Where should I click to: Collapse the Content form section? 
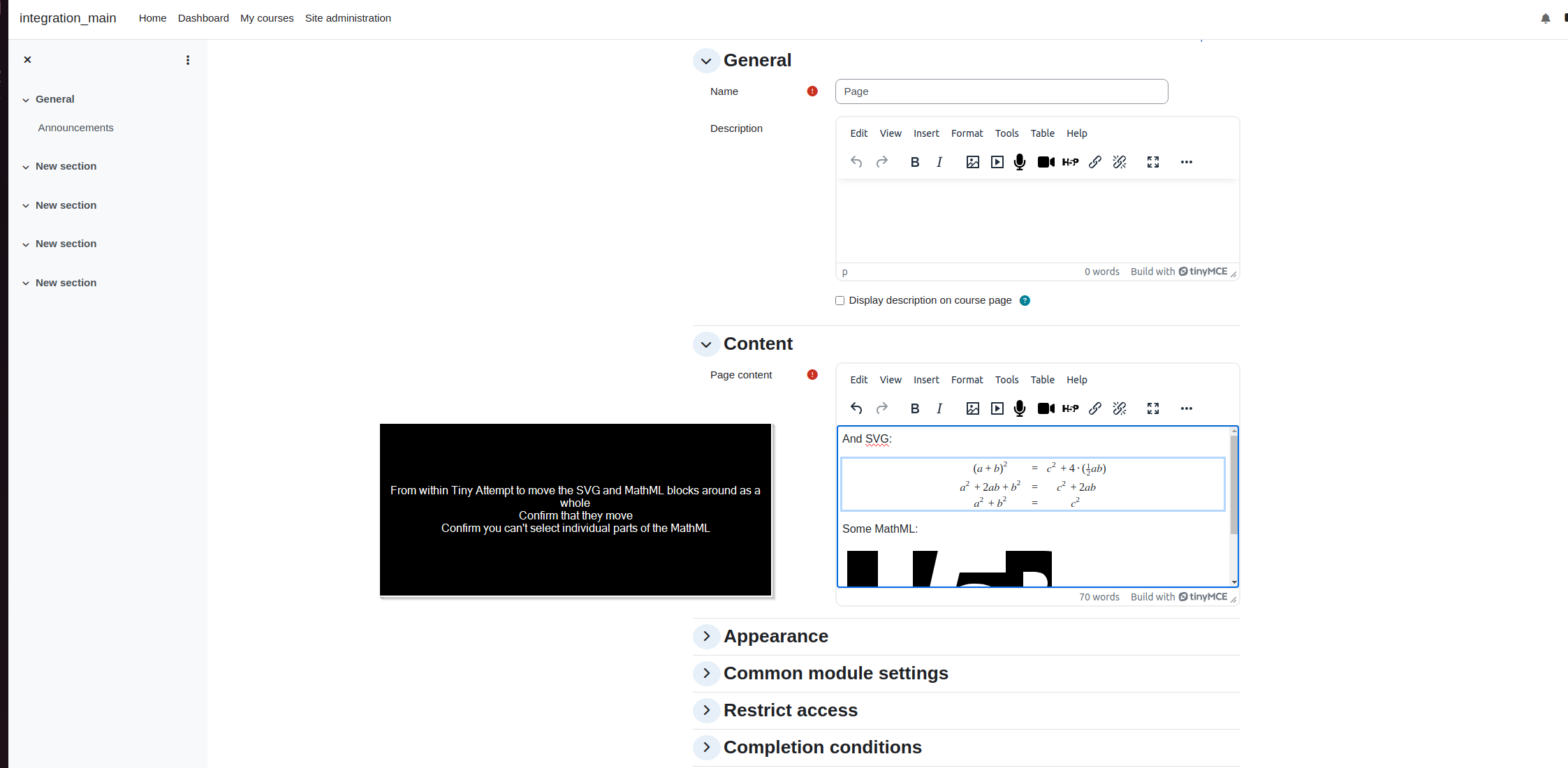[706, 344]
